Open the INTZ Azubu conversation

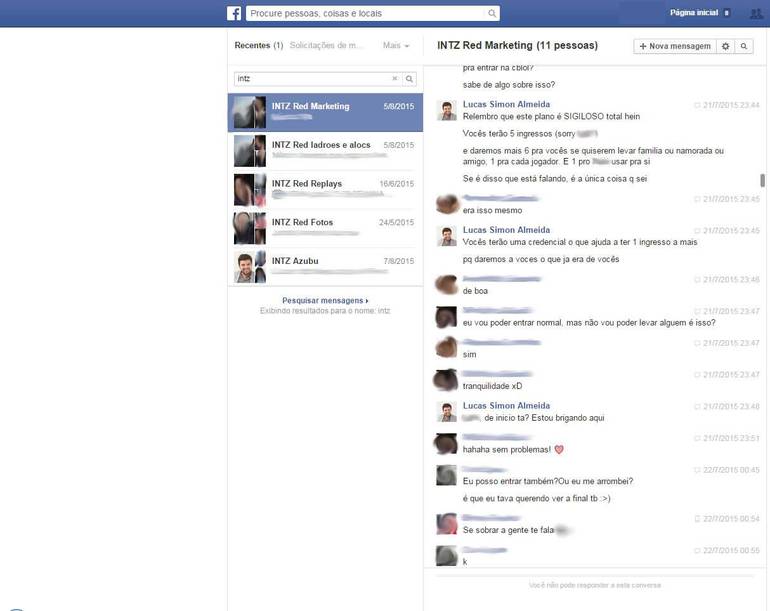pos(325,267)
